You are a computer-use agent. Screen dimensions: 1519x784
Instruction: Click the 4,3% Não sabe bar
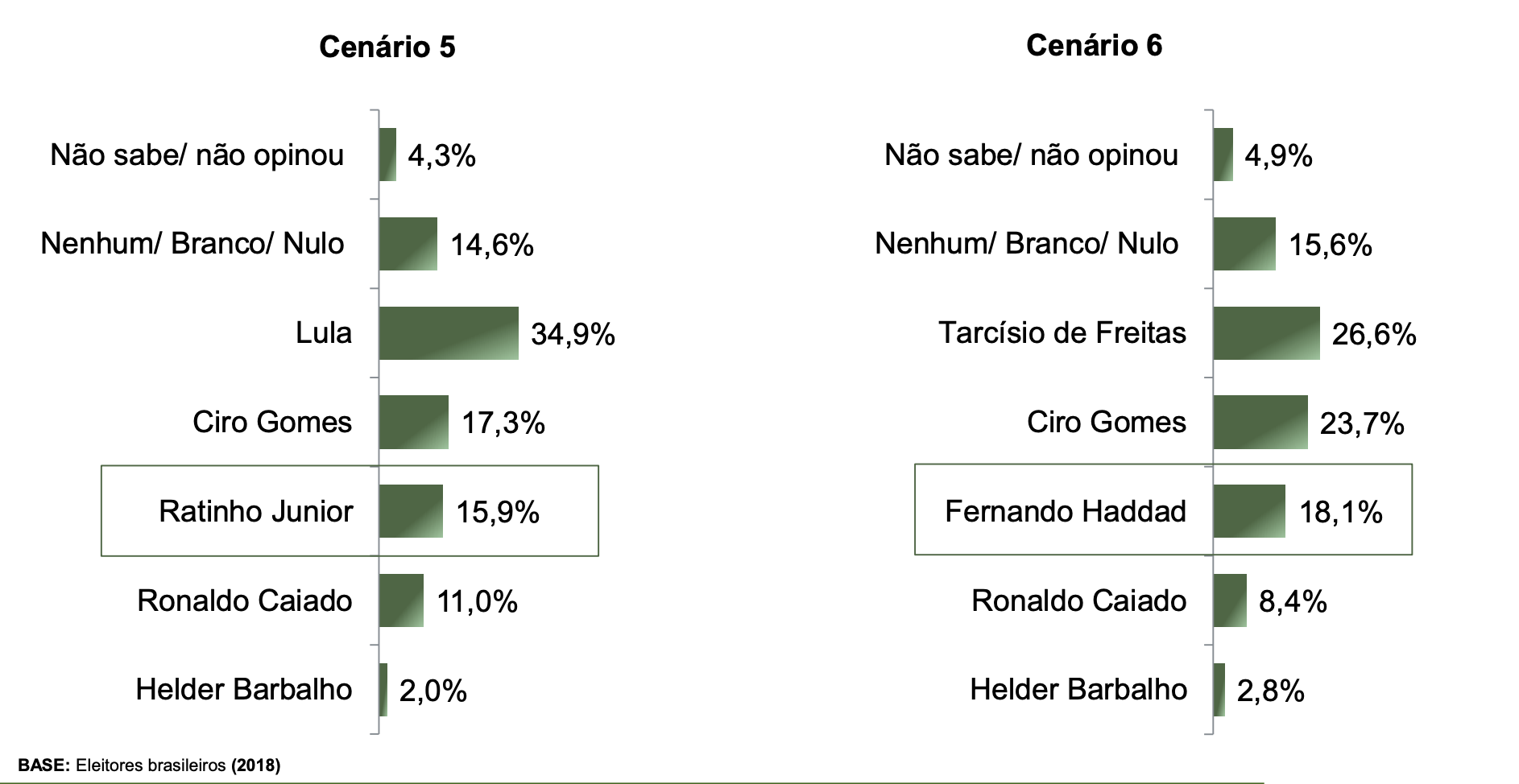pos(387,155)
